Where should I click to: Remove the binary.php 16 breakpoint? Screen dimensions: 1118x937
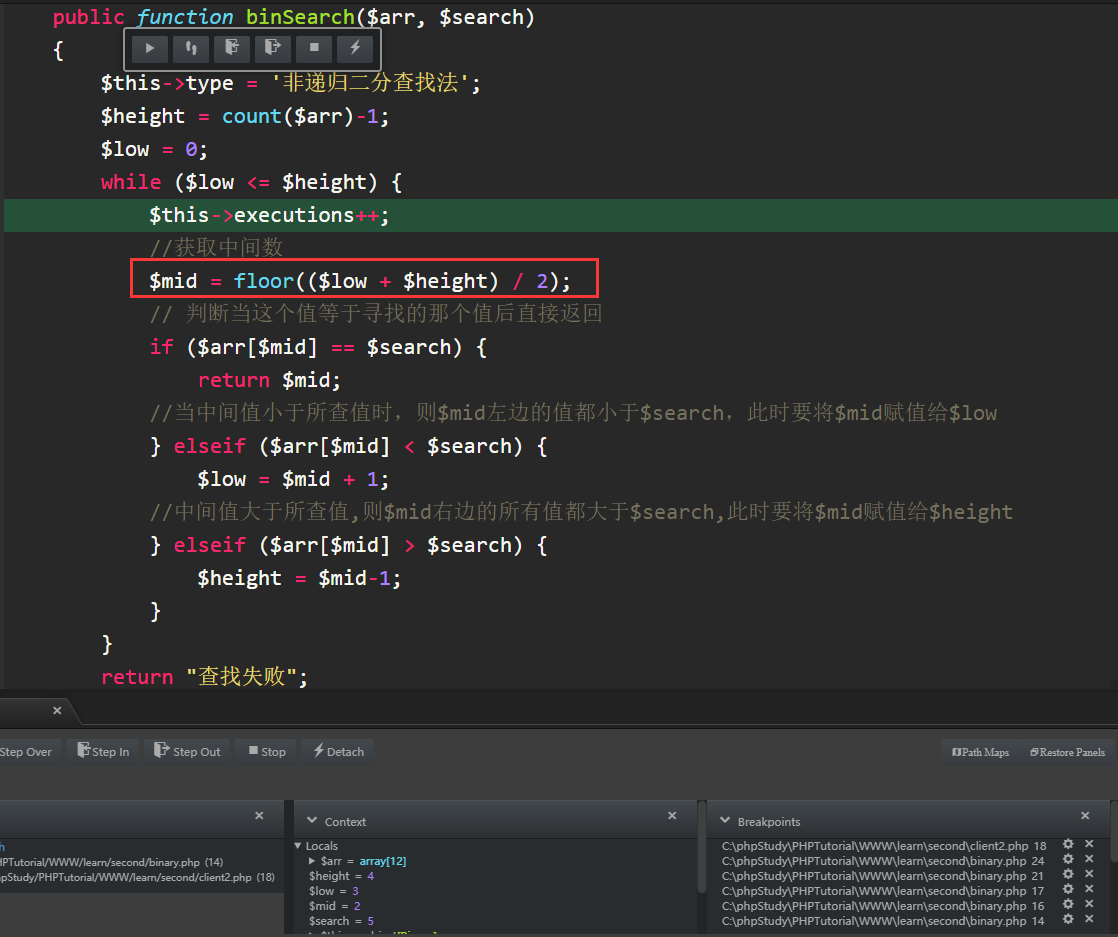tap(1089, 904)
